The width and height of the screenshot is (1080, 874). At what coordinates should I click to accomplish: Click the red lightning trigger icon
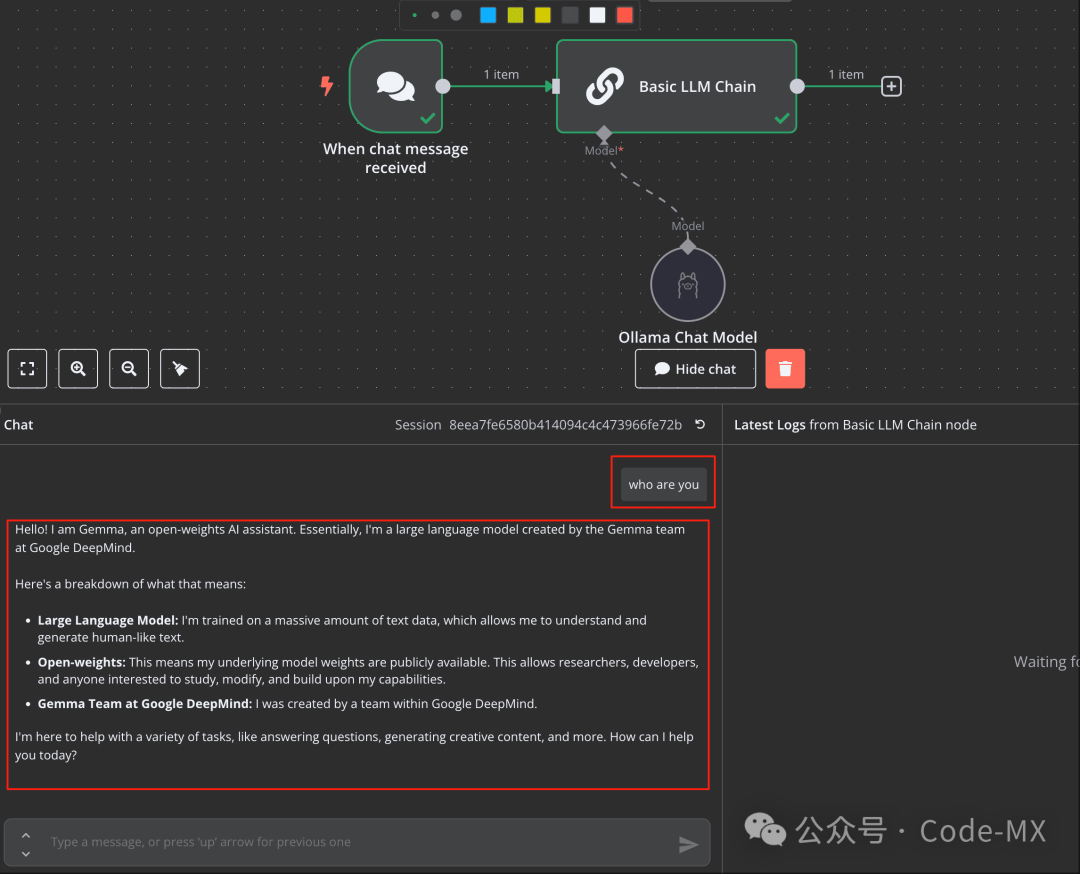[326, 86]
